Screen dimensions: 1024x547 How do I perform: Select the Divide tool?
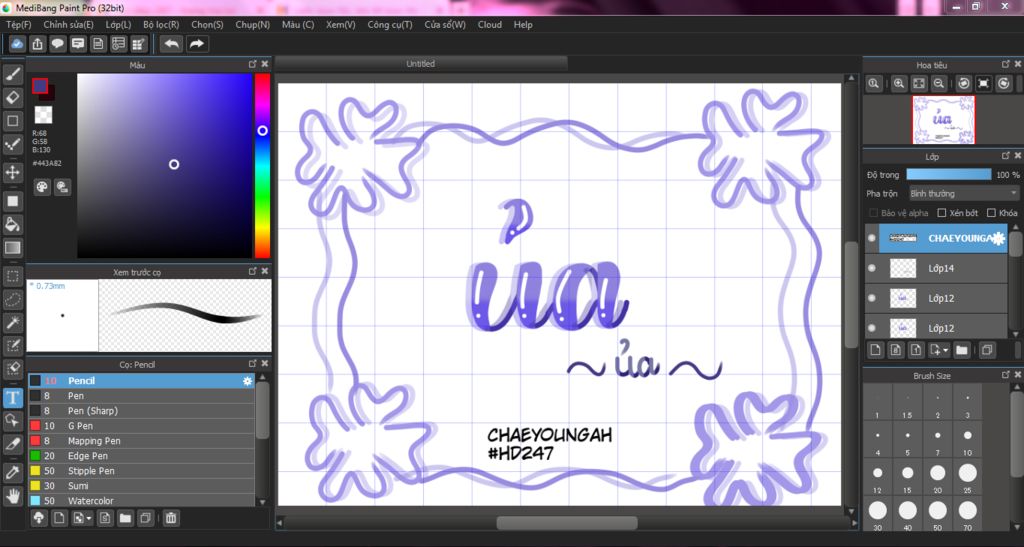[x=12, y=444]
